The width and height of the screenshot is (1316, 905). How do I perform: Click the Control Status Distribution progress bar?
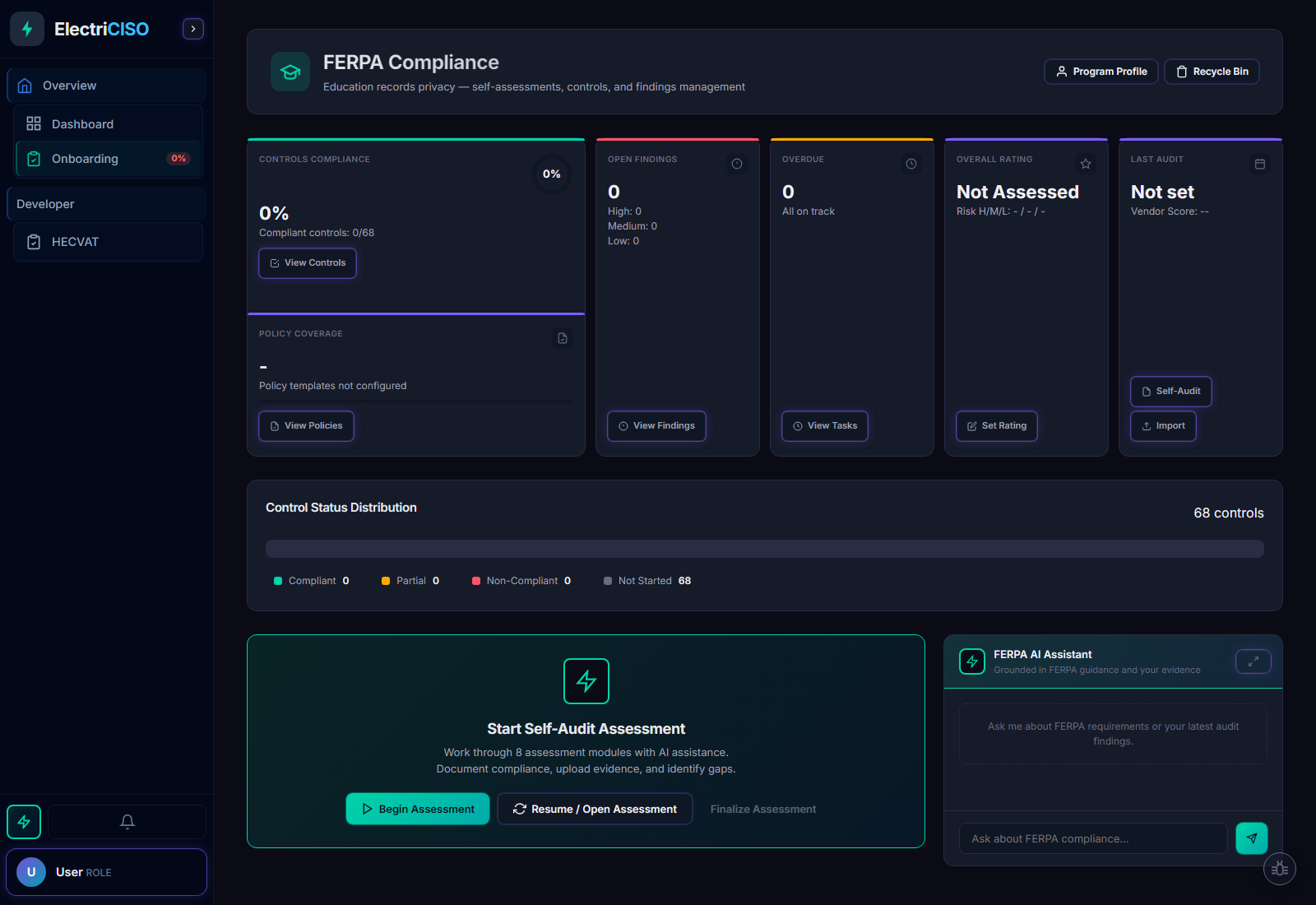point(763,548)
